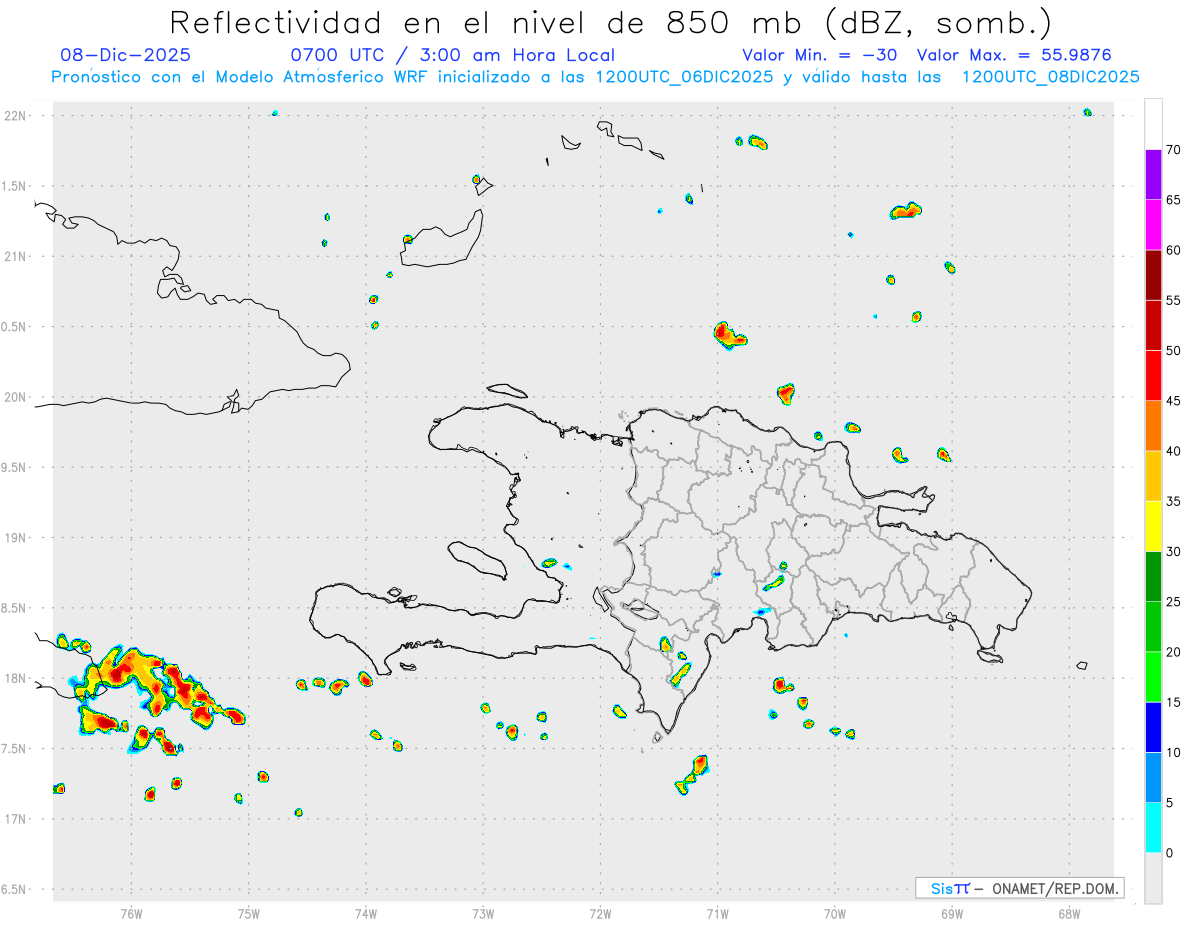Click the bright red 45-50 dBZ color band
This screenshot has width=1200, height=927.
coord(1153,376)
